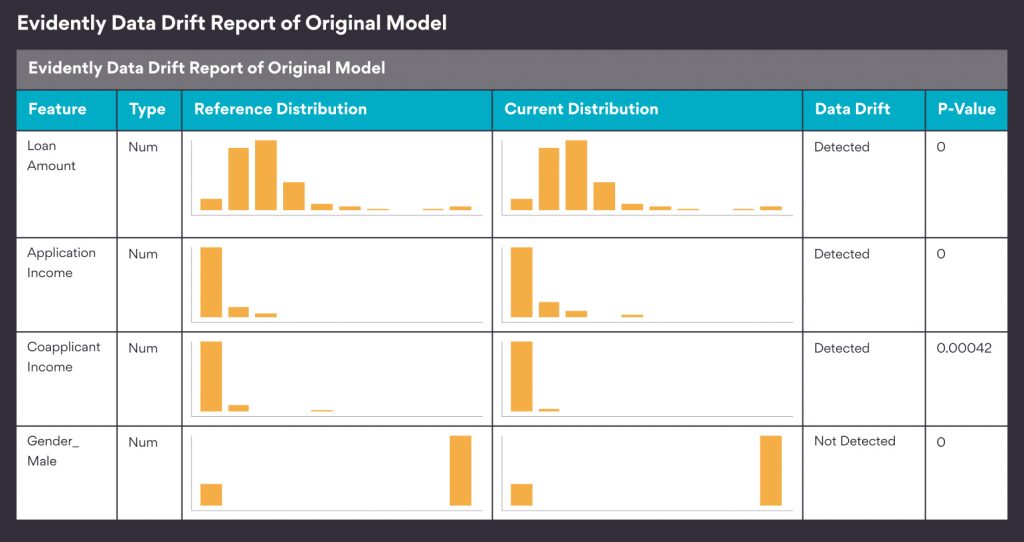Open the Loan Amount reference distribution histogram
Viewport: 1024px width, 542px height.
[x=337, y=177]
